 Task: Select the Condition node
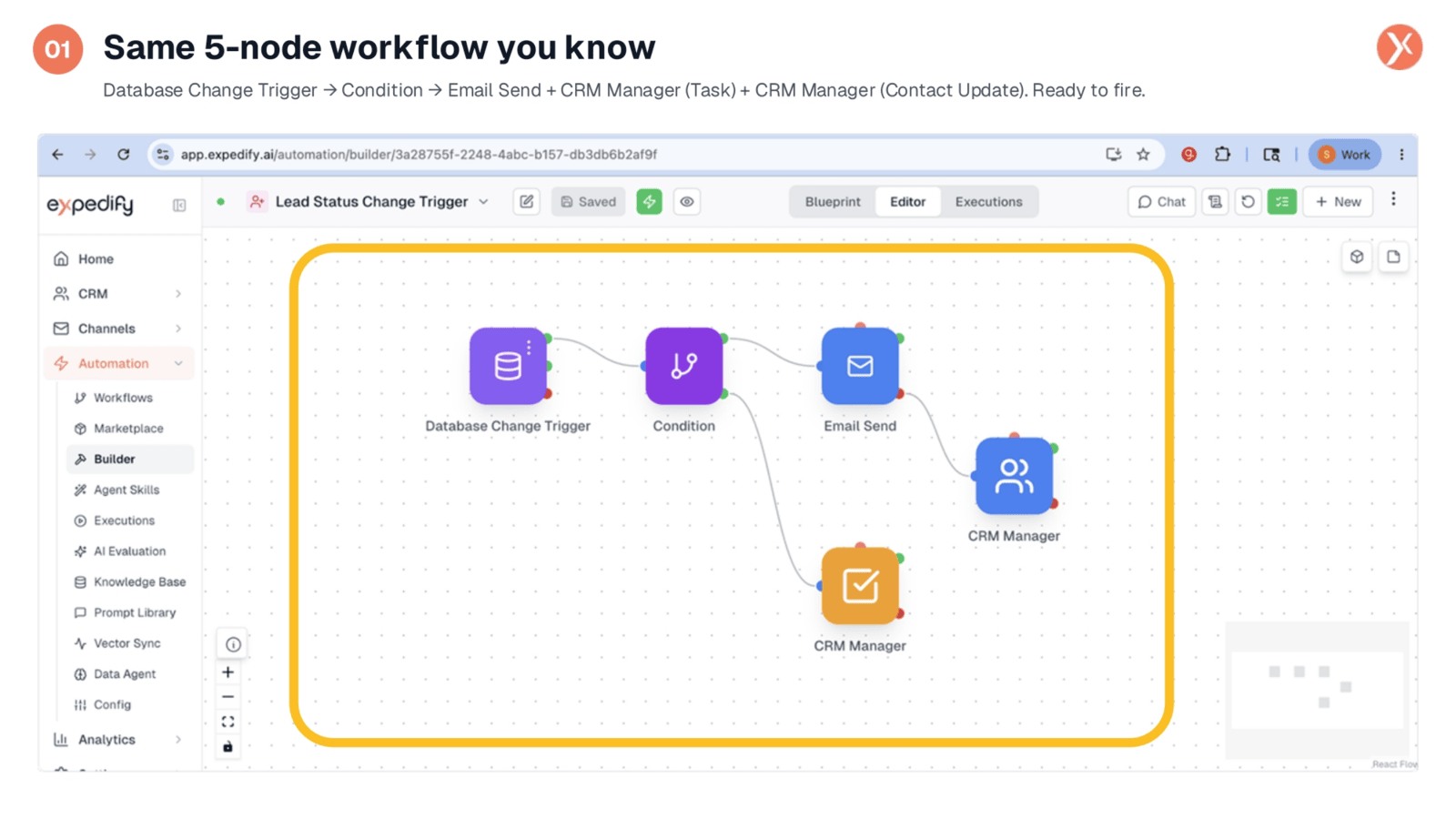click(x=683, y=367)
